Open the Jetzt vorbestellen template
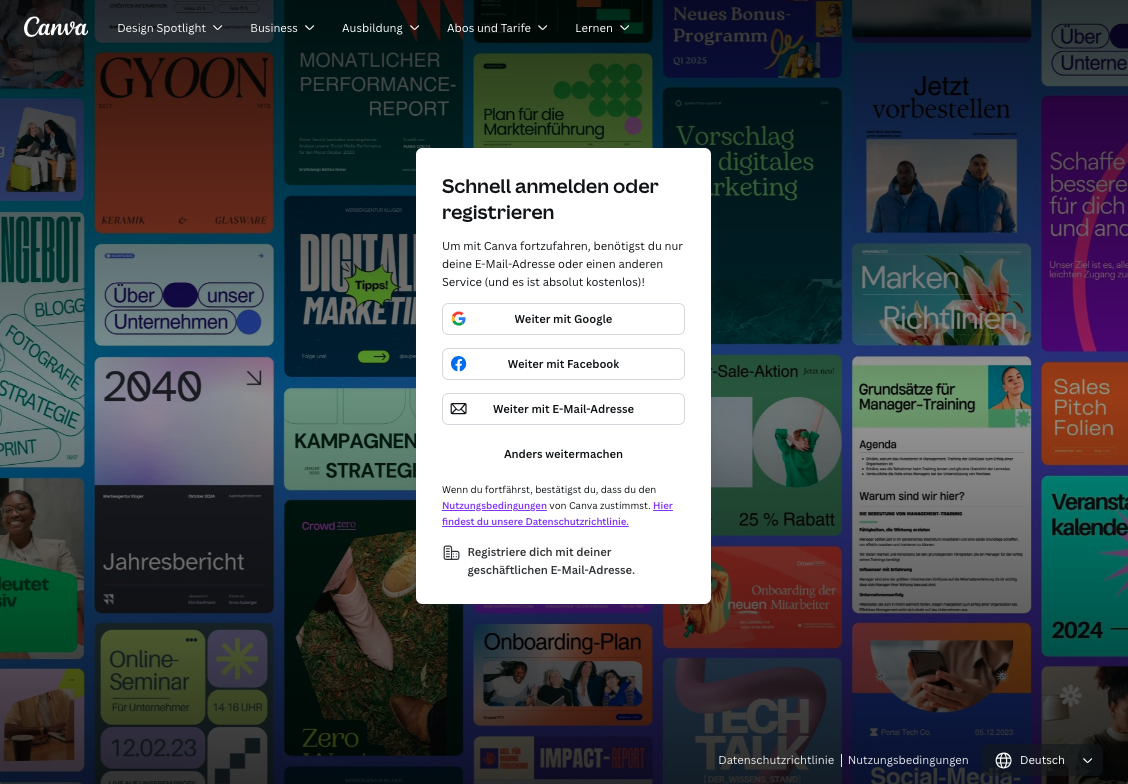The height and width of the screenshot is (784, 1128). pos(941,142)
